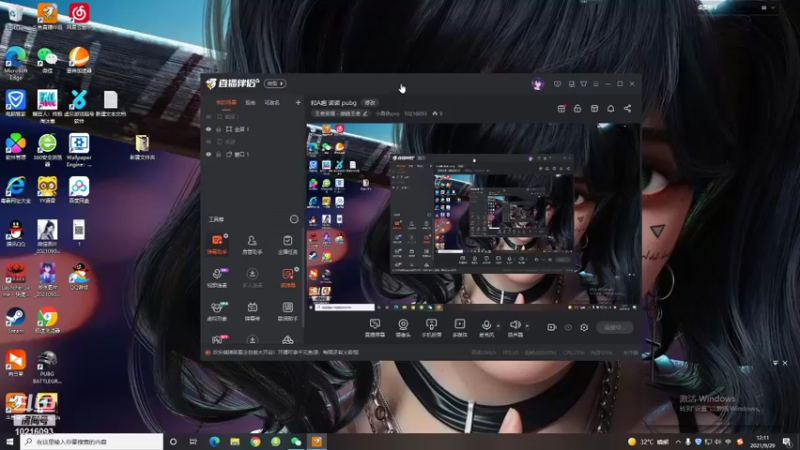
Task: Add a new scene with the plus icon
Action: [298, 103]
